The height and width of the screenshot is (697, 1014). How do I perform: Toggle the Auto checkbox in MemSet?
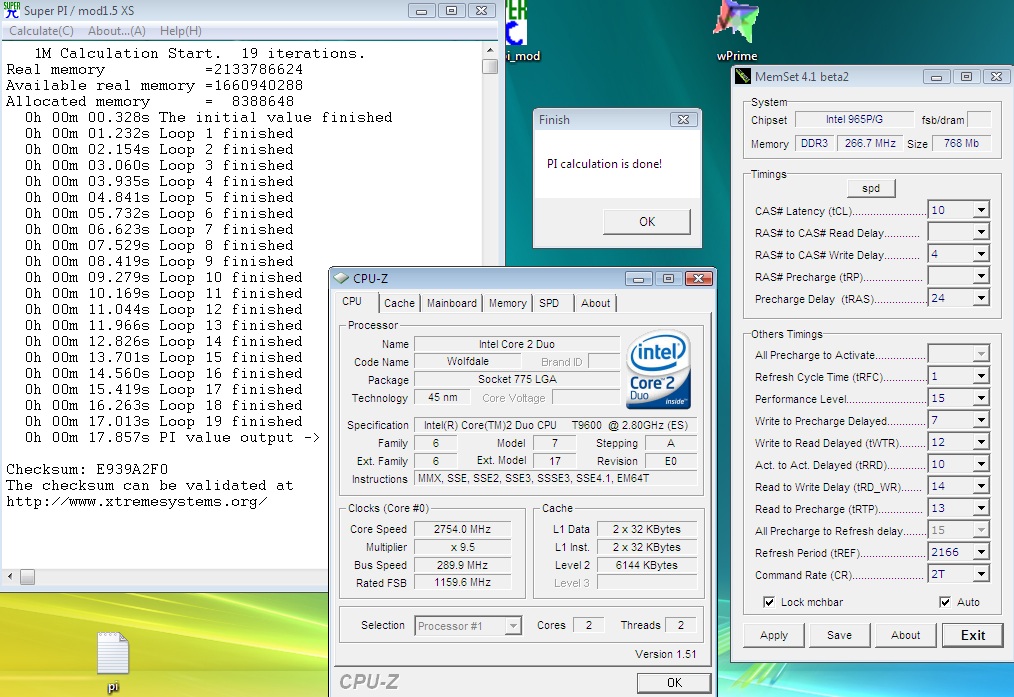click(945, 602)
